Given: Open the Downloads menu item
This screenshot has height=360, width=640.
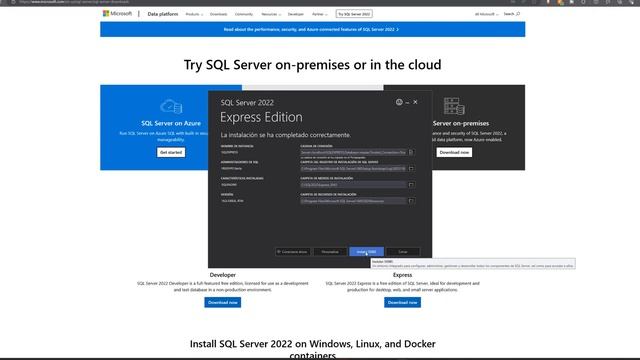Looking at the screenshot, I should 218,14.
